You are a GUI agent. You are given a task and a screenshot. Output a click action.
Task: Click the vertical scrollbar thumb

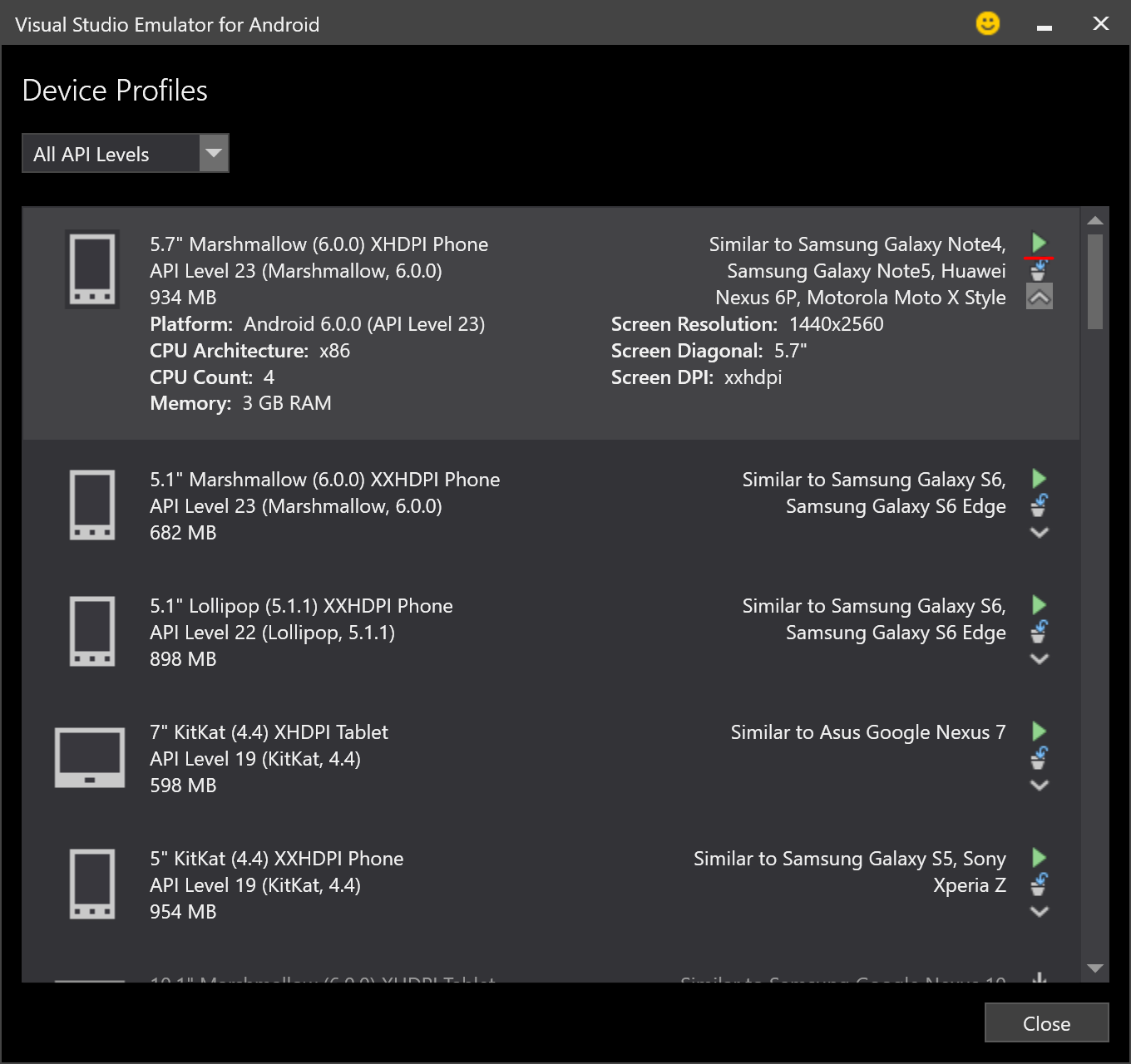coord(1095,282)
